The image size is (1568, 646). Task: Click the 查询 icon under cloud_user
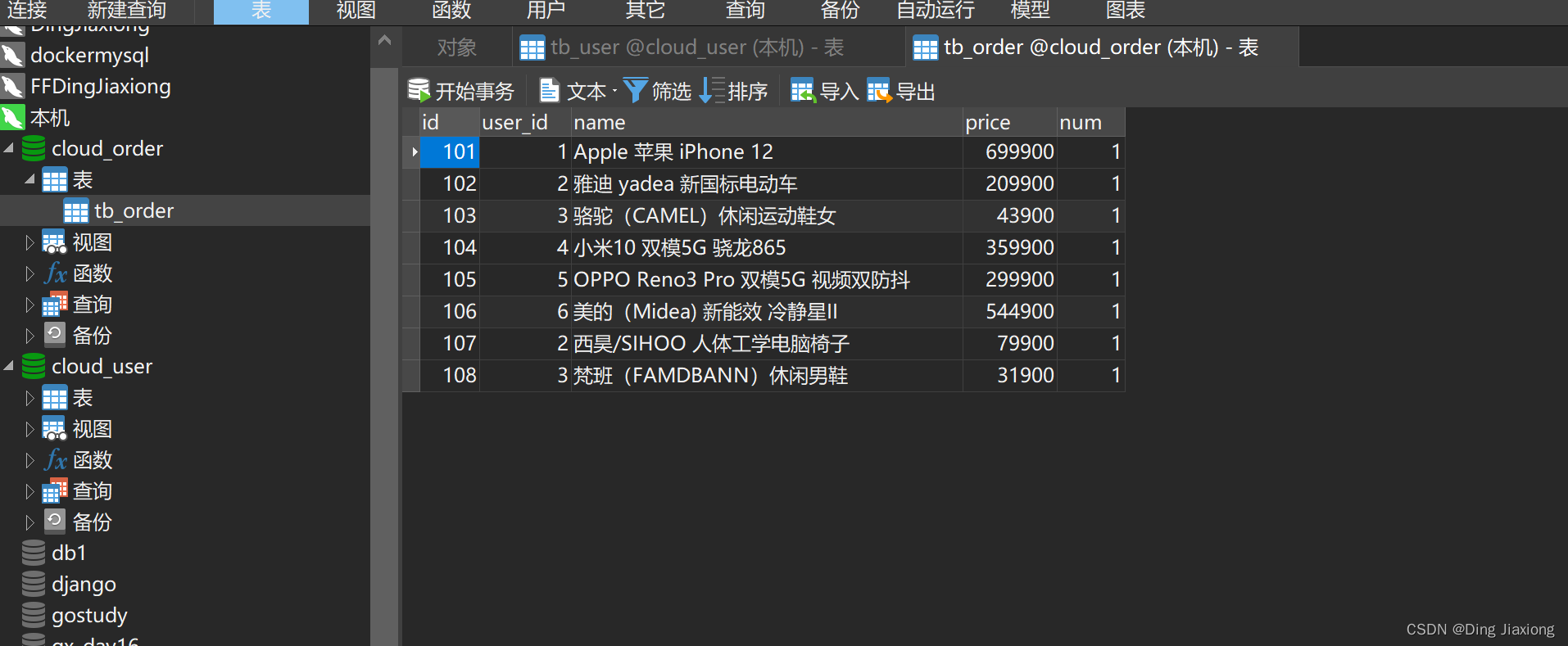pos(55,491)
